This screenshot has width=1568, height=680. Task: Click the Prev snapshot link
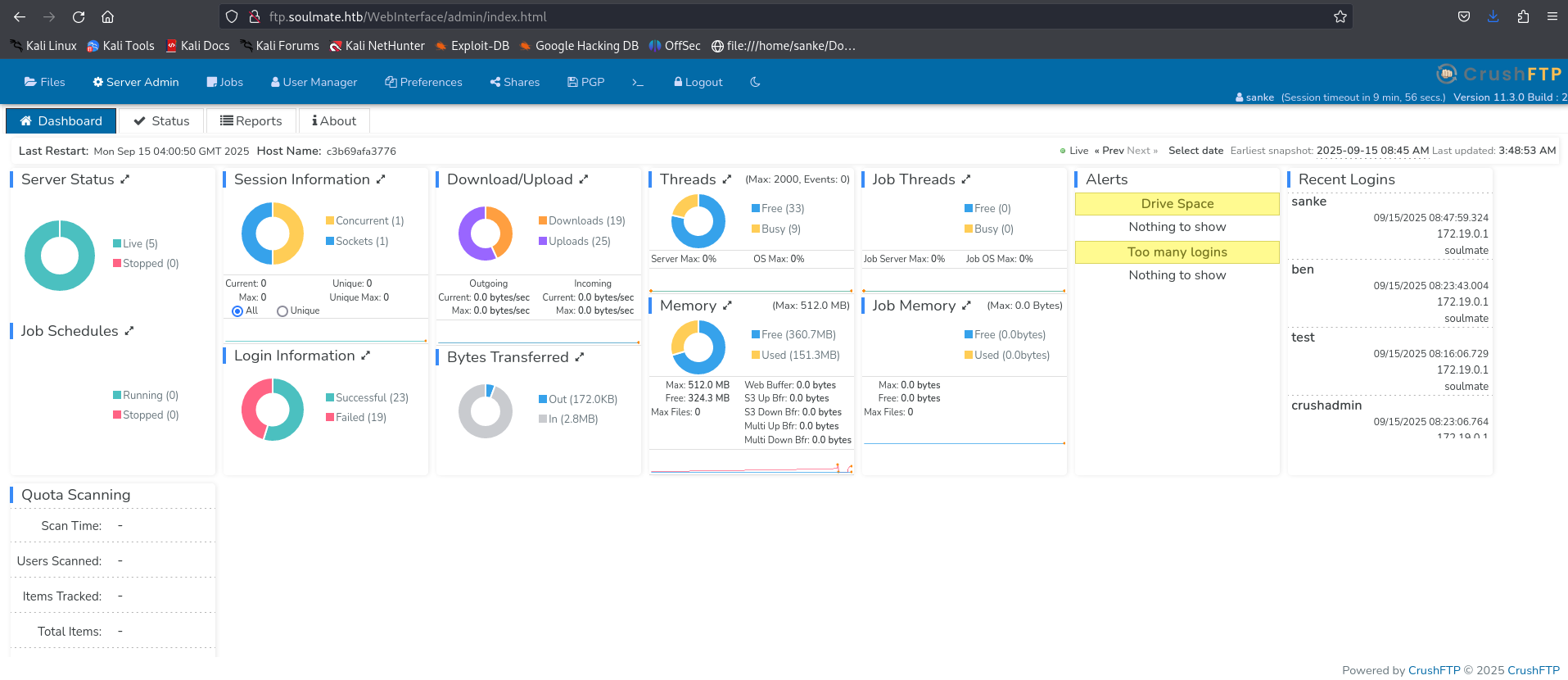1109,151
